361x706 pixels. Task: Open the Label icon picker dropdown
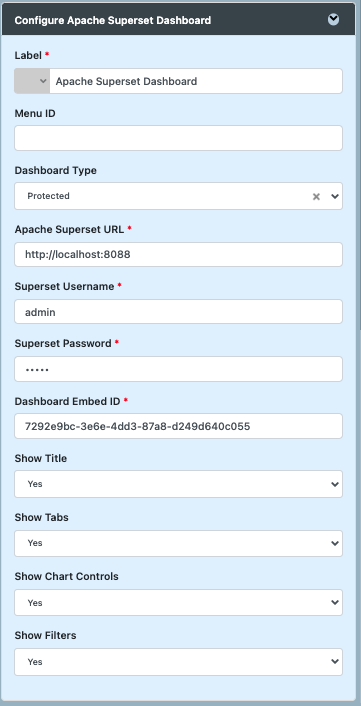click(x=32, y=81)
